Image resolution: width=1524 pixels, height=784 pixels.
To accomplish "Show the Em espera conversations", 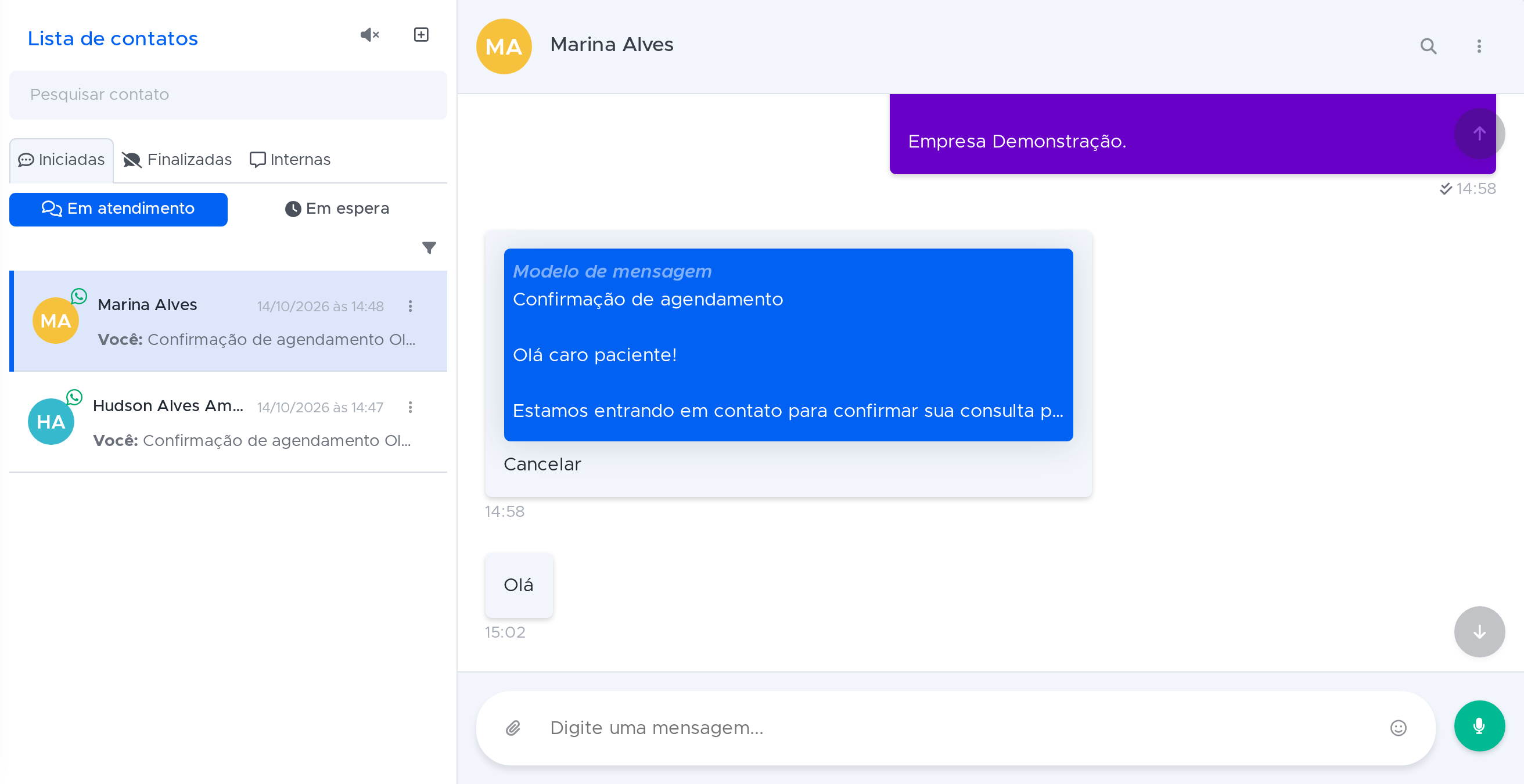I will [337, 209].
